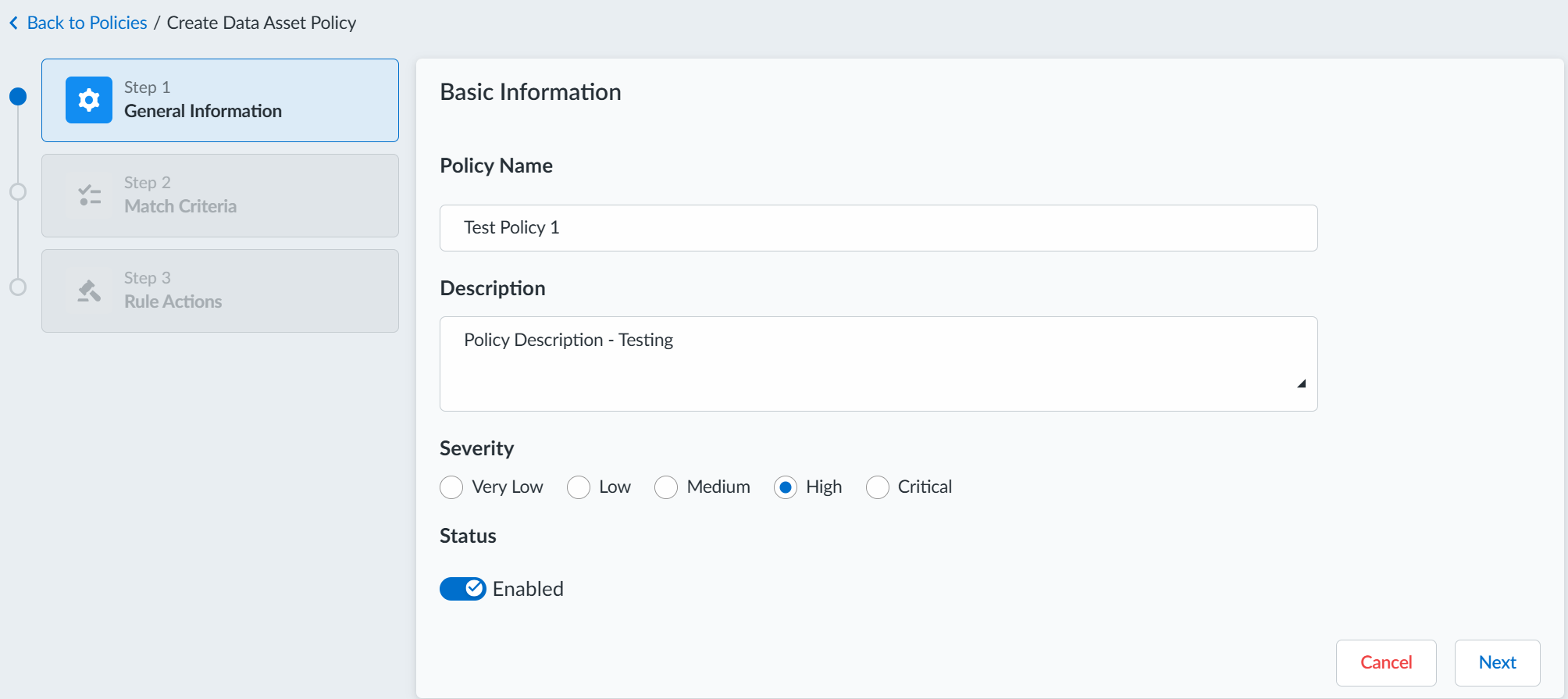Screen dimensions: 1568x699
Task: Click the Step 1 progress dot
Action: coord(18,97)
